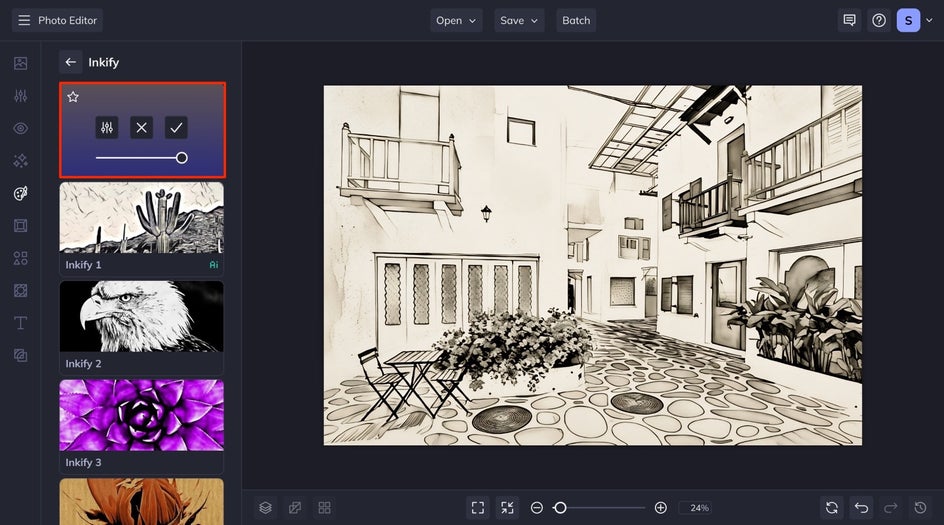Click the Layers icon in the bottom bar
Viewport: 944px width, 525px height.
[x=266, y=508]
